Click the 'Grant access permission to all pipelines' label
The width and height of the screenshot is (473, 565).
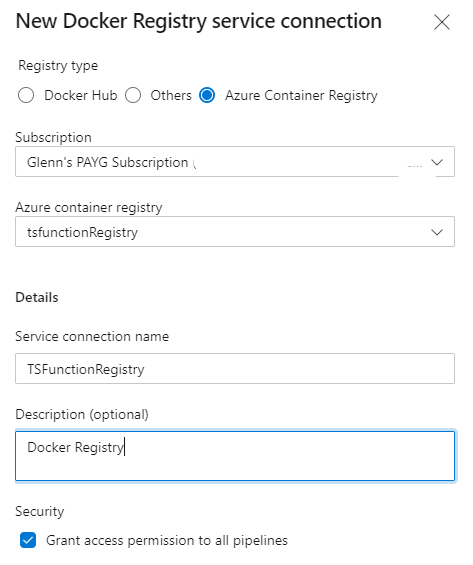pos(167,540)
